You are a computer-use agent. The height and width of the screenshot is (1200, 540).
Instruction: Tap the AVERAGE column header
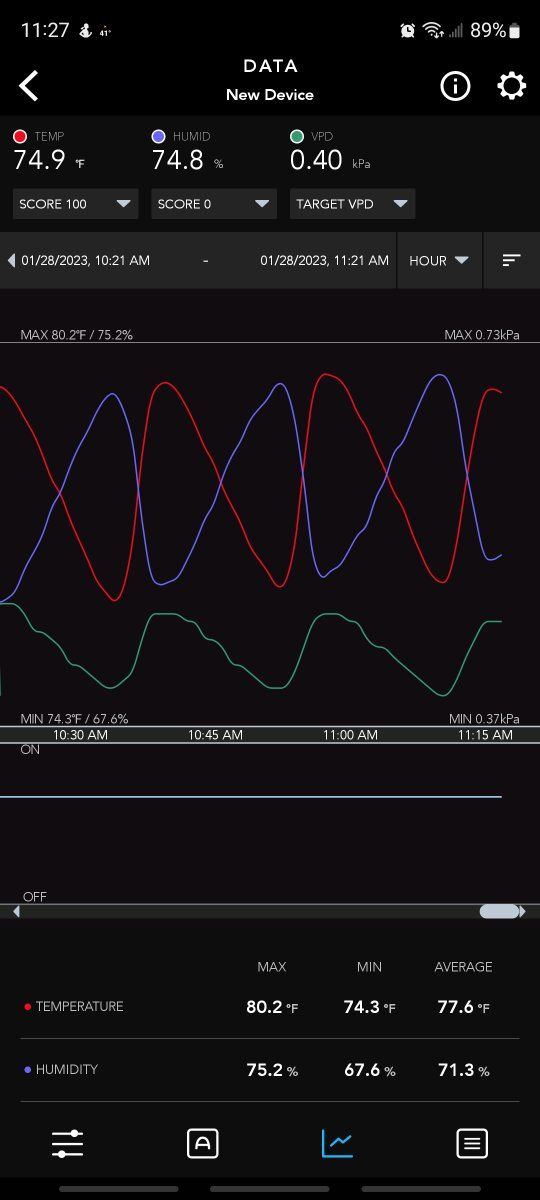tap(463, 967)
